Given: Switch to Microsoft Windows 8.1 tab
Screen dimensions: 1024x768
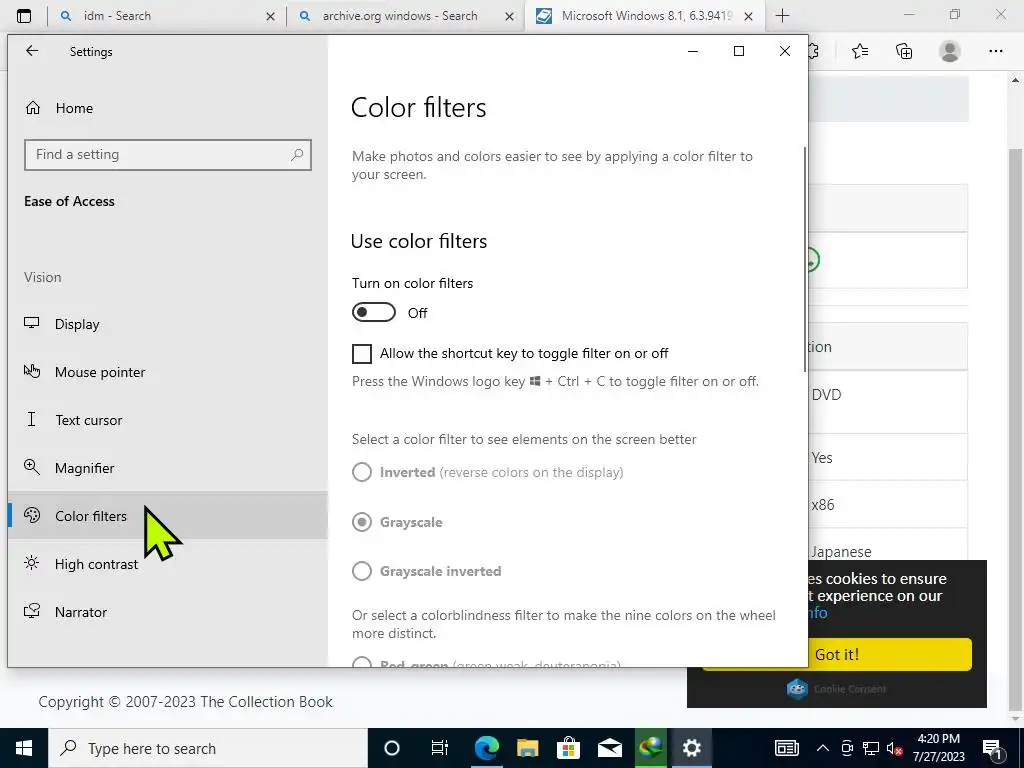Looking at the screenshot, I should click(643, 16).
